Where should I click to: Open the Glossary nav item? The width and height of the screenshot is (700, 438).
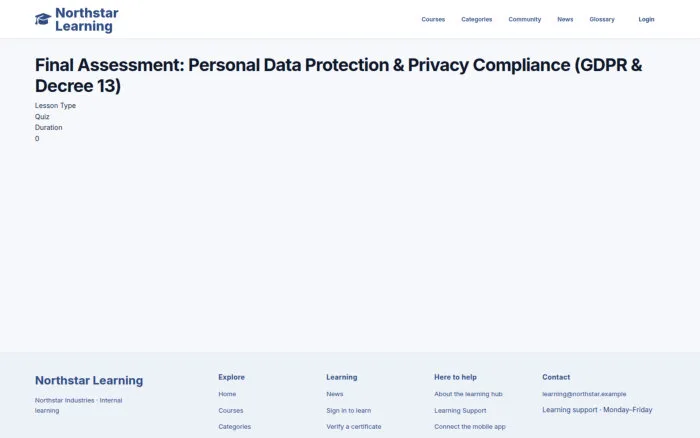click(x=602, y=19)
